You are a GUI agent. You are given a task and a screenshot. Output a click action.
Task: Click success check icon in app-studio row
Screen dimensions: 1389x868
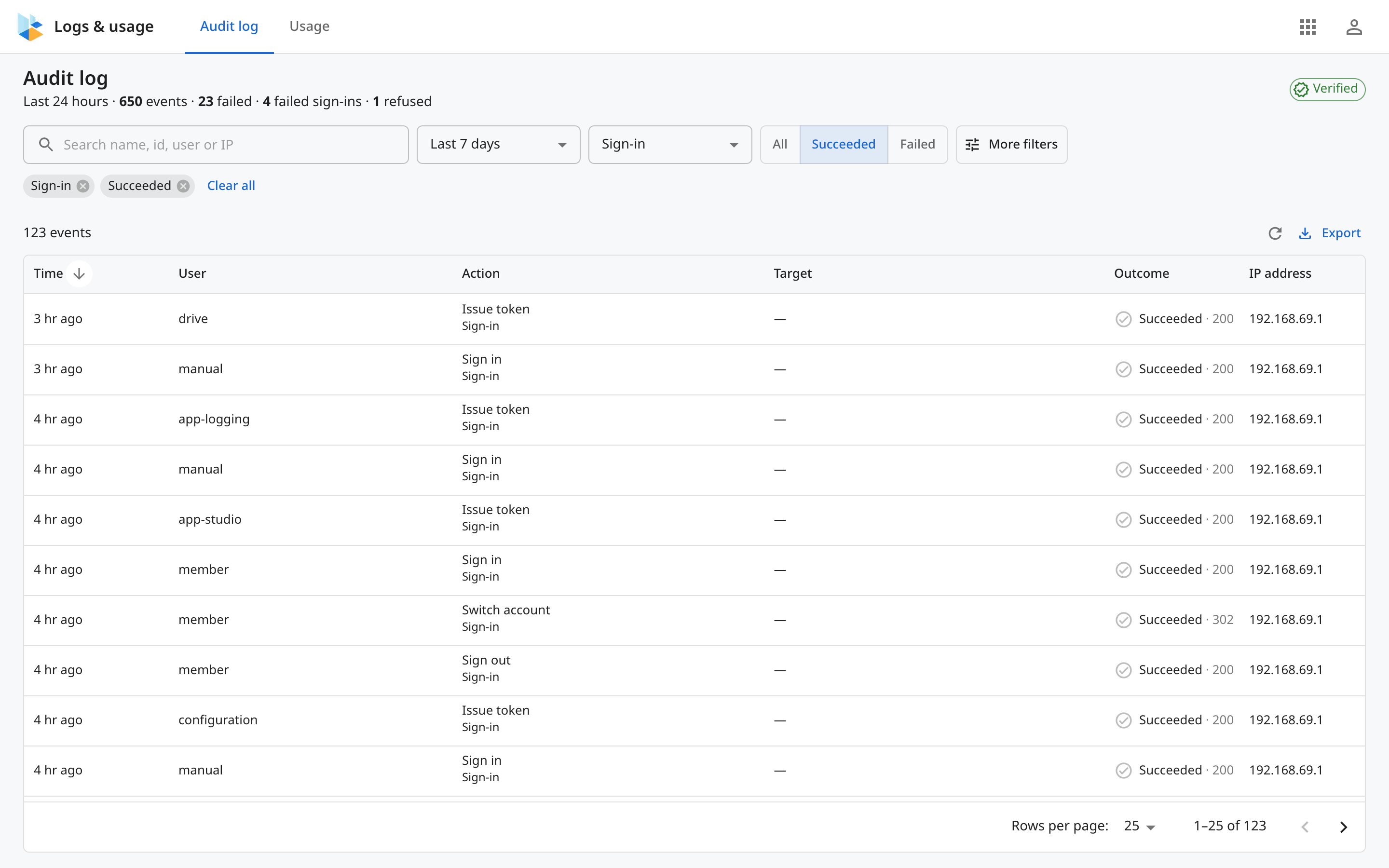[x=1123, y=519]
